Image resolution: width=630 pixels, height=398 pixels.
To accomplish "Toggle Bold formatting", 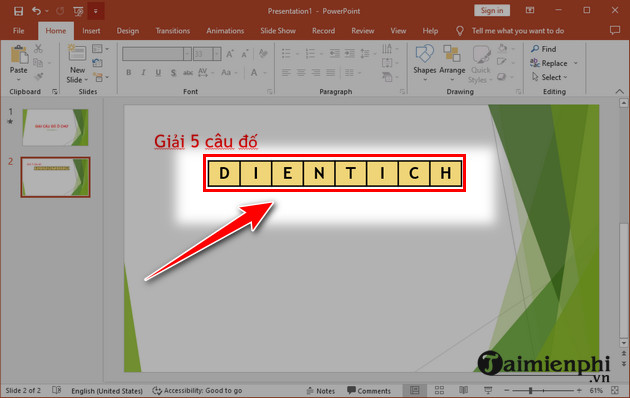I will 129,73.
